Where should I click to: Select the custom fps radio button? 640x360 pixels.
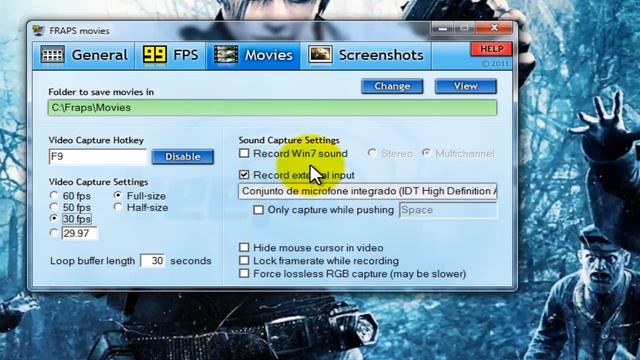pyautogui.click(x=54, y=233)
